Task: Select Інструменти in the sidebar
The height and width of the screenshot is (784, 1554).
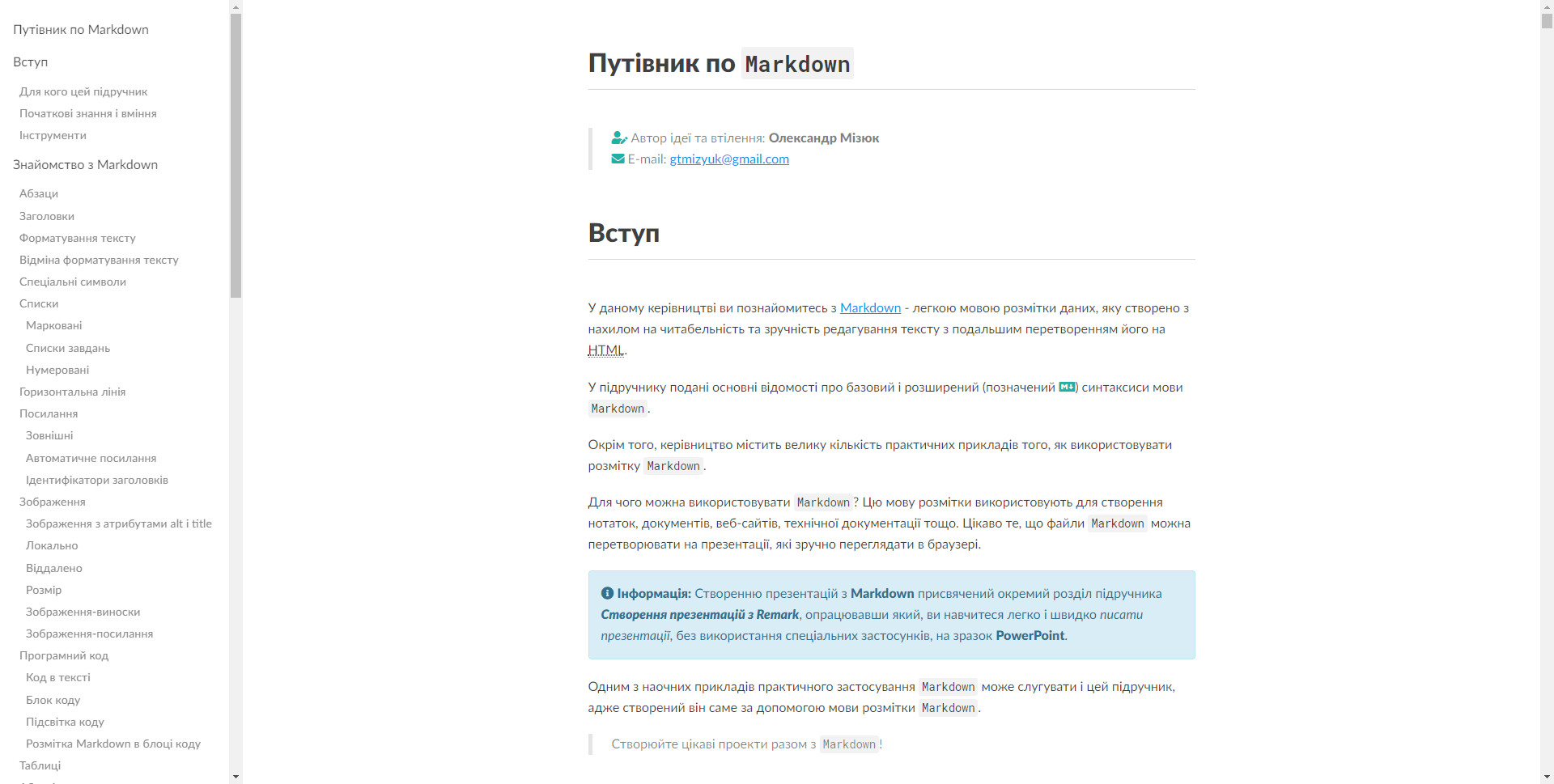Action: pyautogui.click(x=53, y=135)
